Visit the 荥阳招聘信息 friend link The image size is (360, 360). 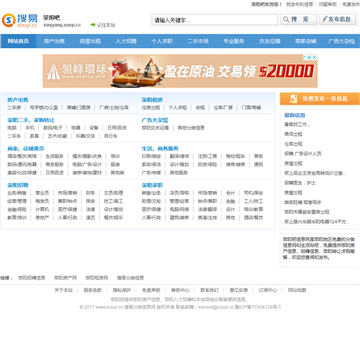(x=32, y=278)
